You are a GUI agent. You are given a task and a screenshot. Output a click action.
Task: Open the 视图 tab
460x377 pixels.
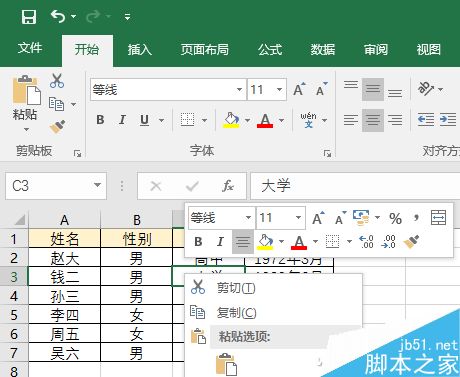pos(429,50)
